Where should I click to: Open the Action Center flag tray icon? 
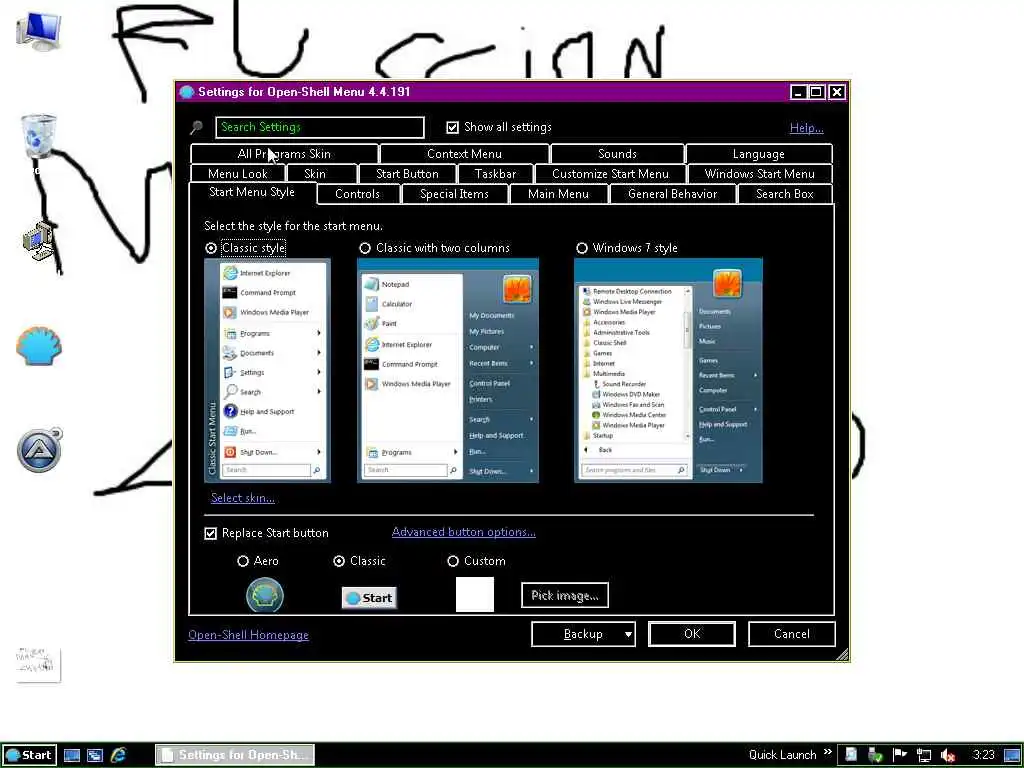click(900, 754)
